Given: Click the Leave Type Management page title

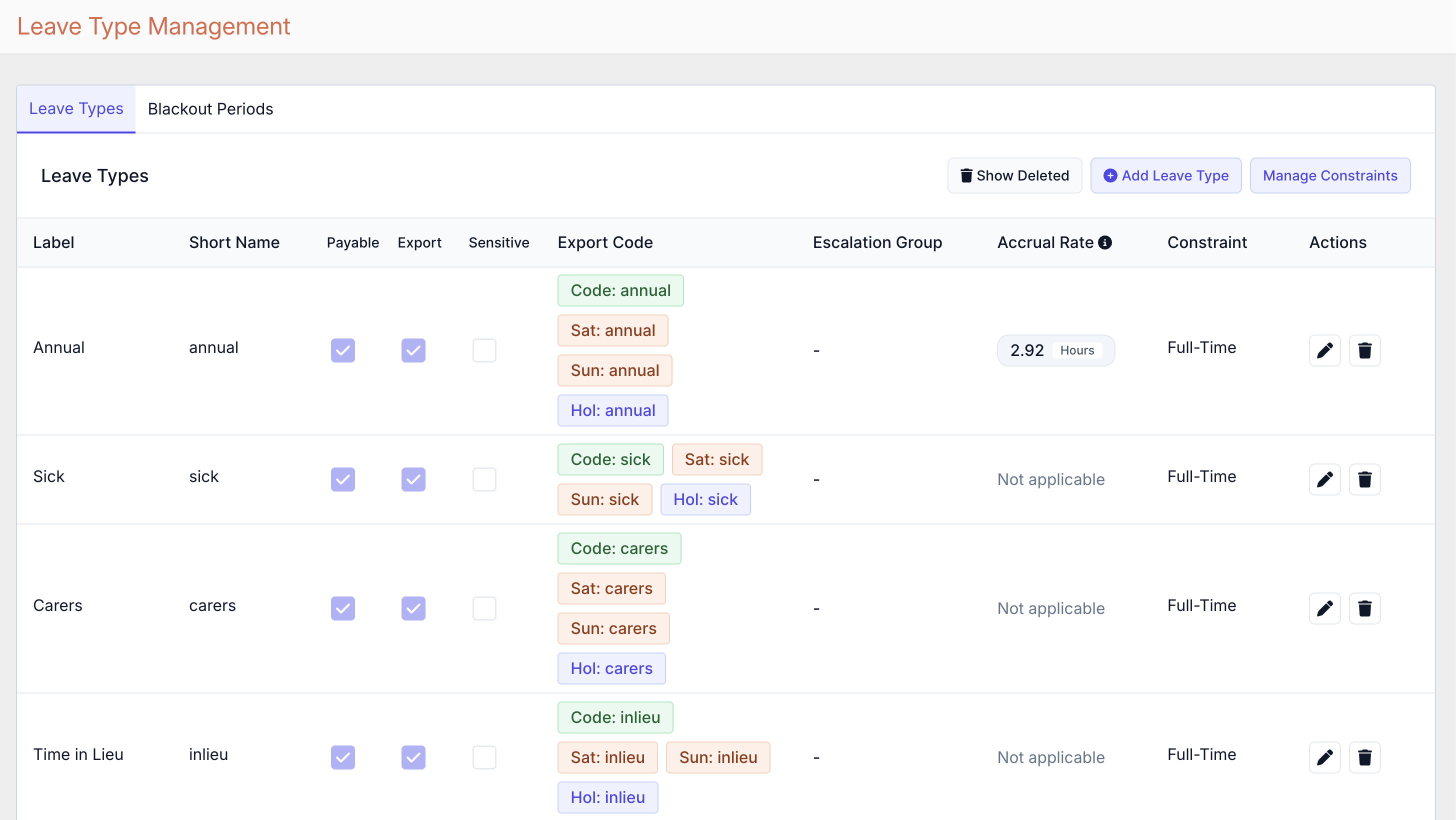Looking at the screenshot, I should click(153, 26).
